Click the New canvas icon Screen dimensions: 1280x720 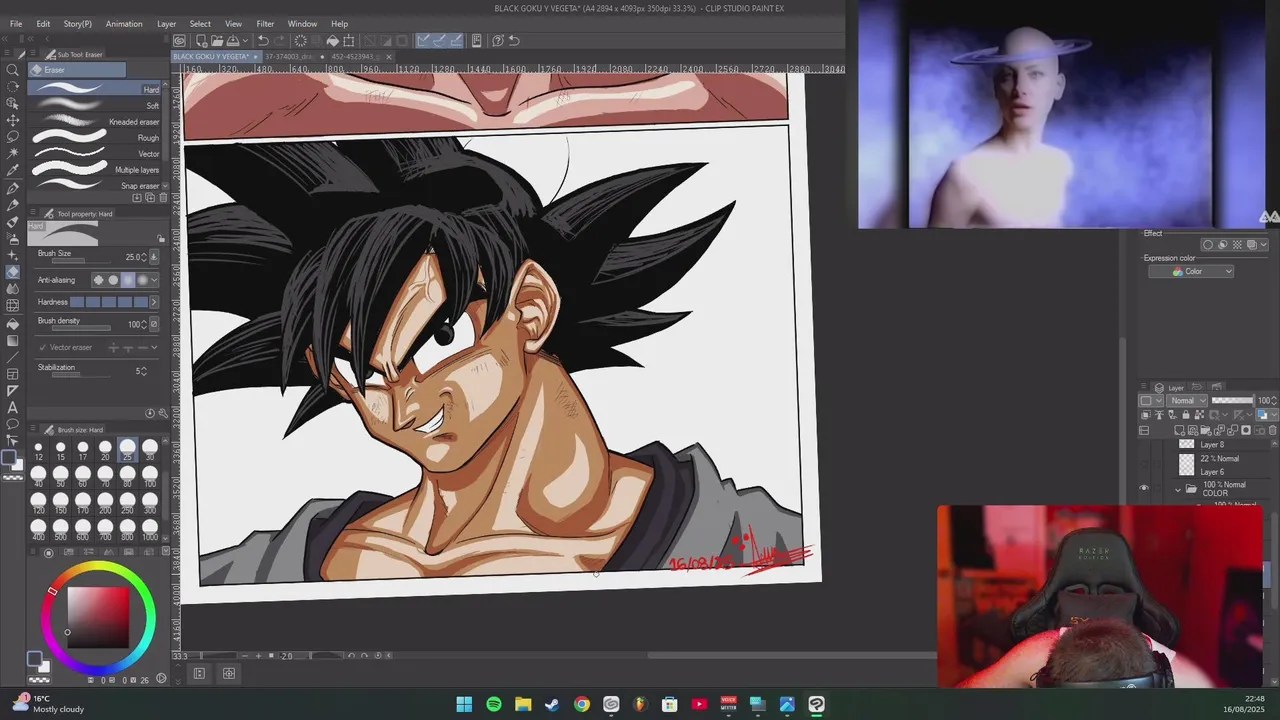coord(201,41)
